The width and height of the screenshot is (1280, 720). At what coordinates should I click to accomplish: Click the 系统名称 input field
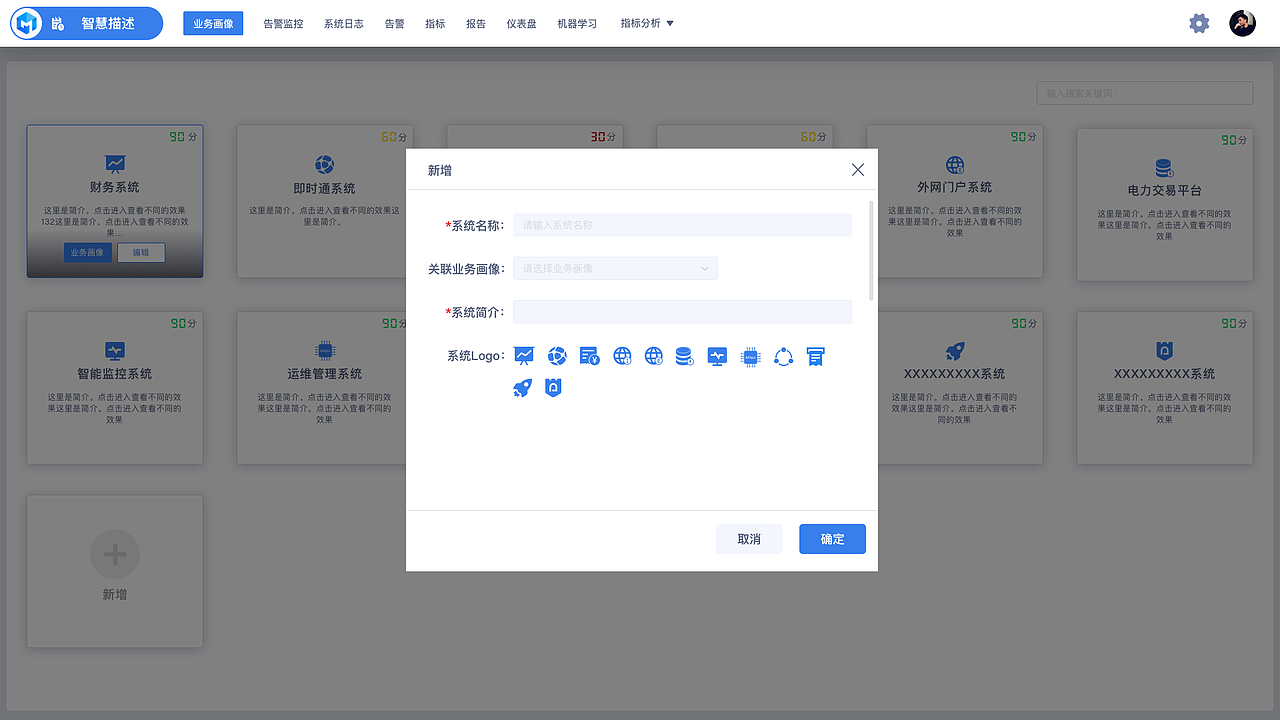[682, 224]
